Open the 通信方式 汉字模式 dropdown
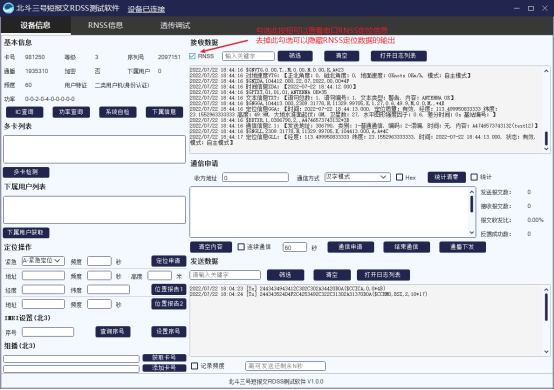 358,177
